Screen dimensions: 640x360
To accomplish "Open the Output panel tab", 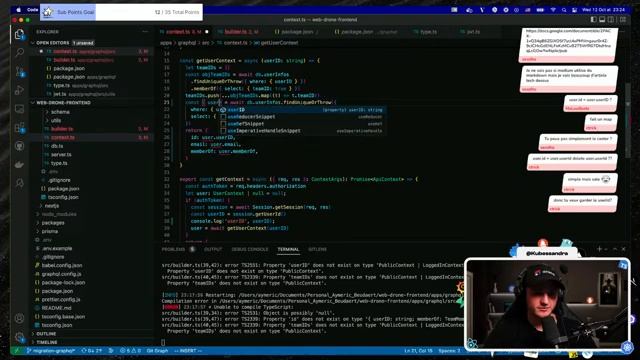I will [x=213, y=249].
